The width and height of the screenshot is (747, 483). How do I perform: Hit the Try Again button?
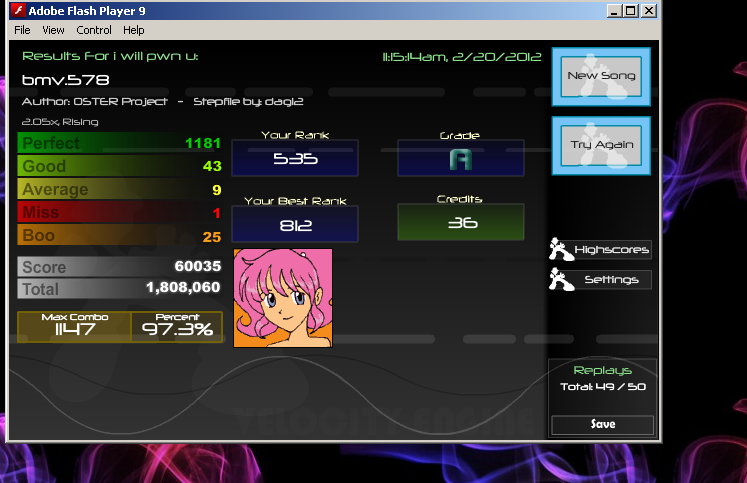click(601, 146)
